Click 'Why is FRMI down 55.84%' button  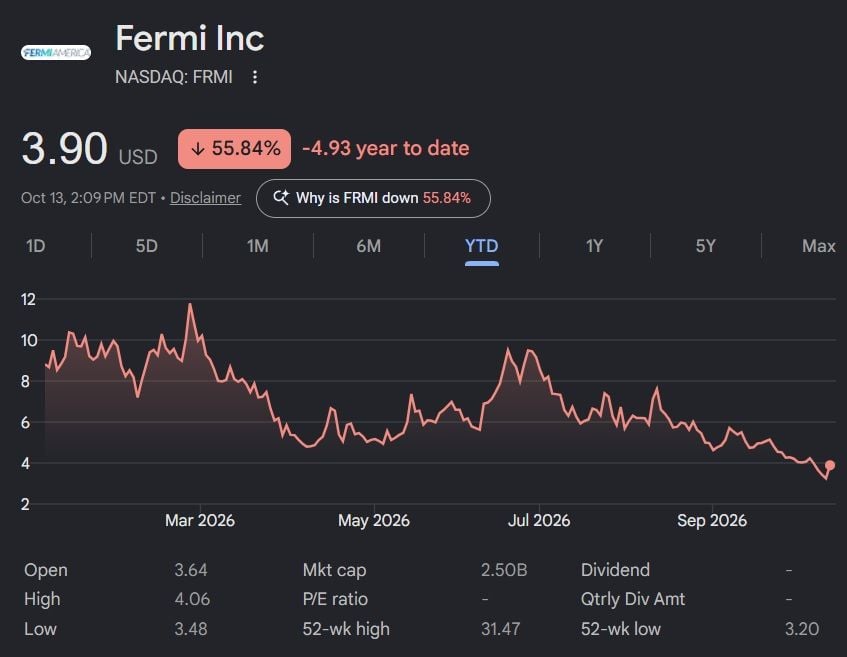373,198
